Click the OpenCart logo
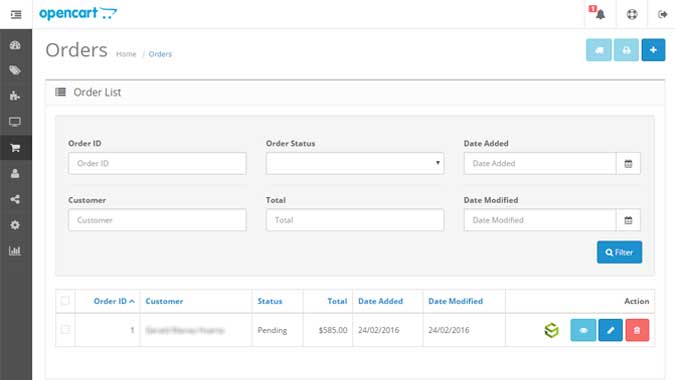The height and width of the screenshot is (380, 675). [78, 13]
